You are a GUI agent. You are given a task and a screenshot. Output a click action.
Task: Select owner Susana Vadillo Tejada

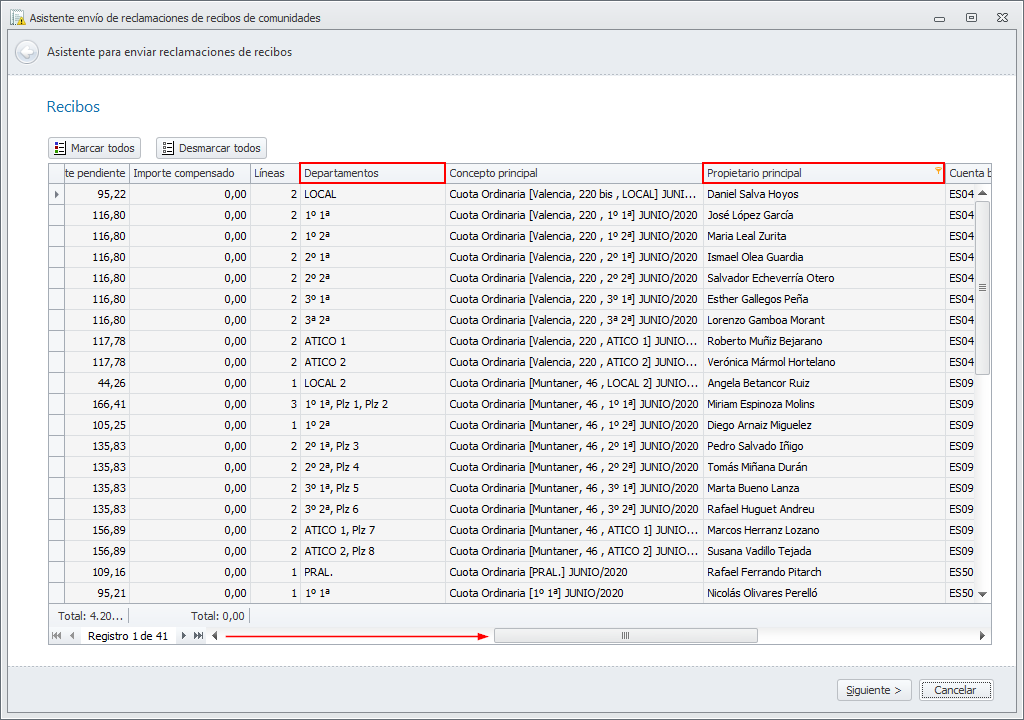[x=759, y=551]
